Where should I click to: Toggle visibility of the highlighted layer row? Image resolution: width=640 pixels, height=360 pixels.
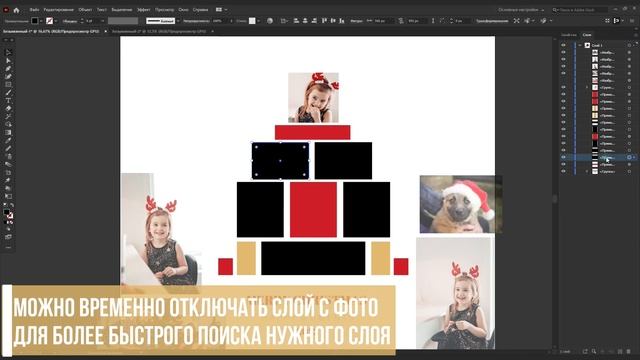(563, 157)
